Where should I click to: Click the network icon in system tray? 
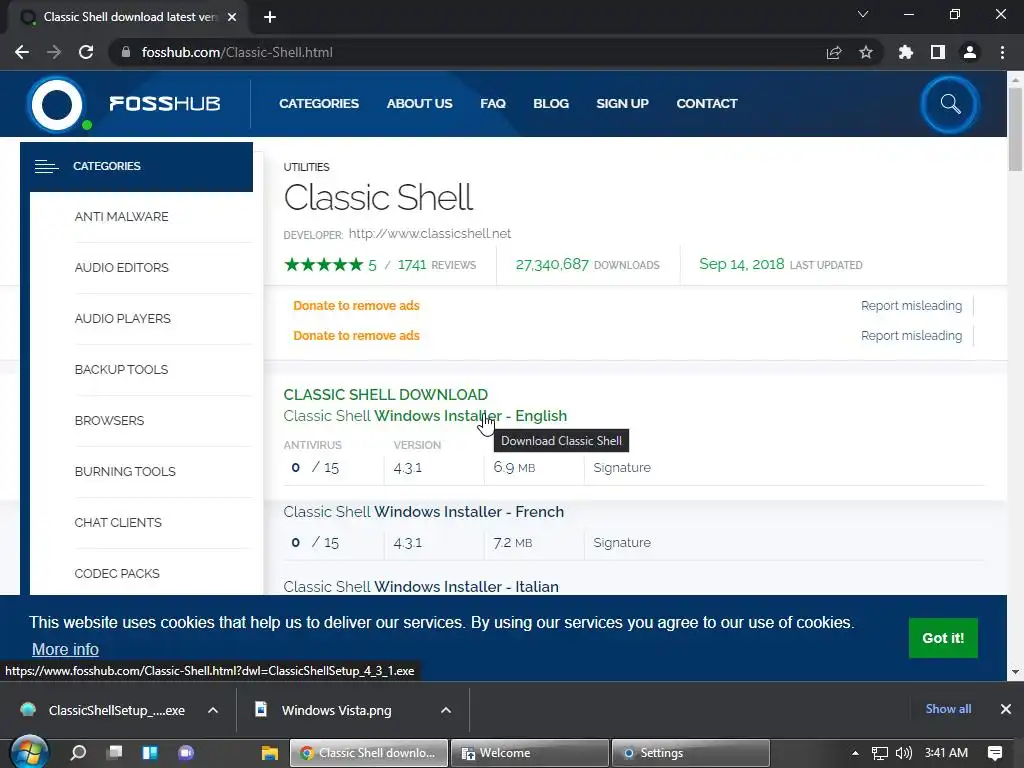pyautogui.click(x=880, y=753)
